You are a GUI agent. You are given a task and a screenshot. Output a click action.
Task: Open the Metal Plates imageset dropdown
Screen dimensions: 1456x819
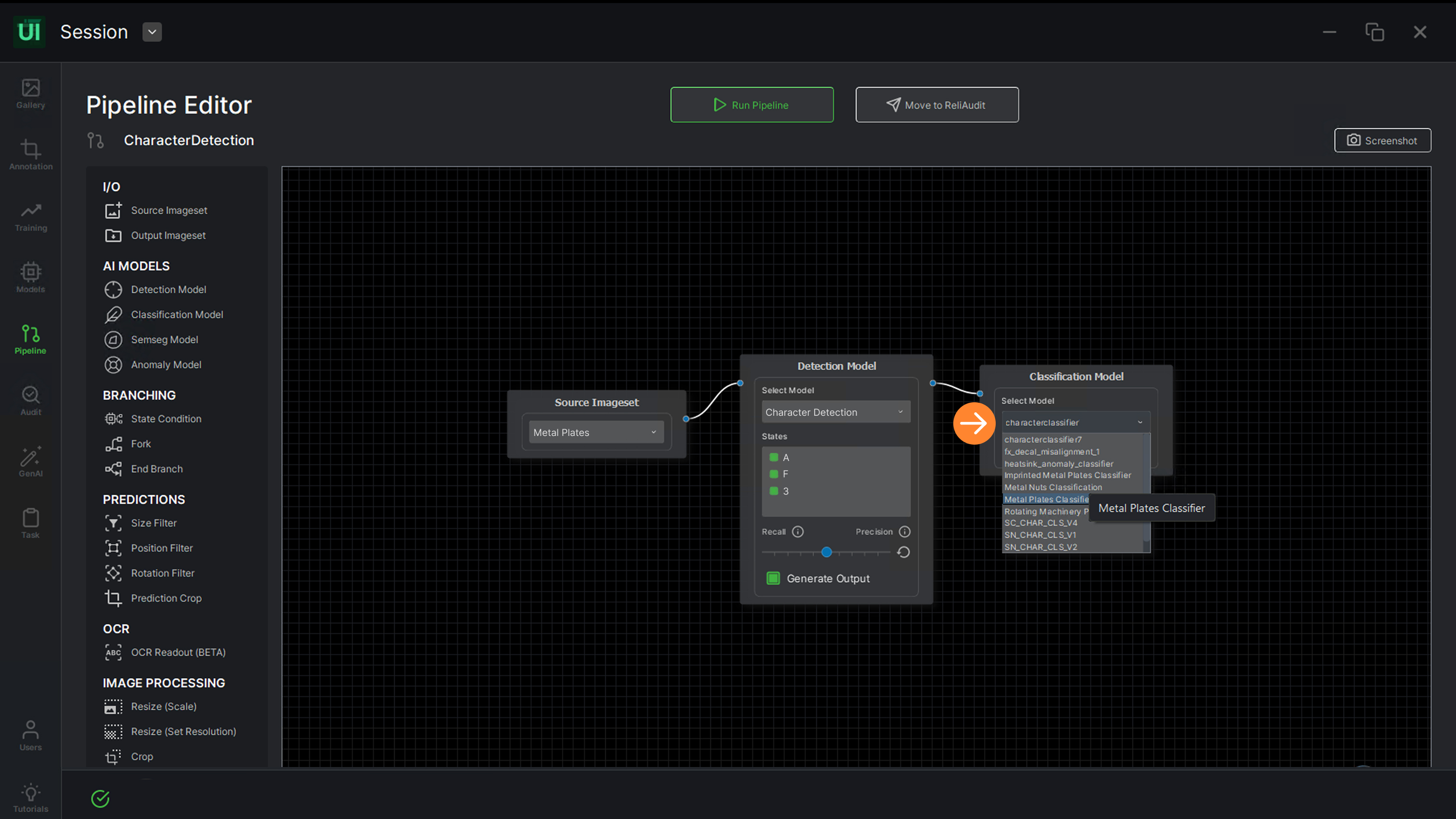[596, 432]
